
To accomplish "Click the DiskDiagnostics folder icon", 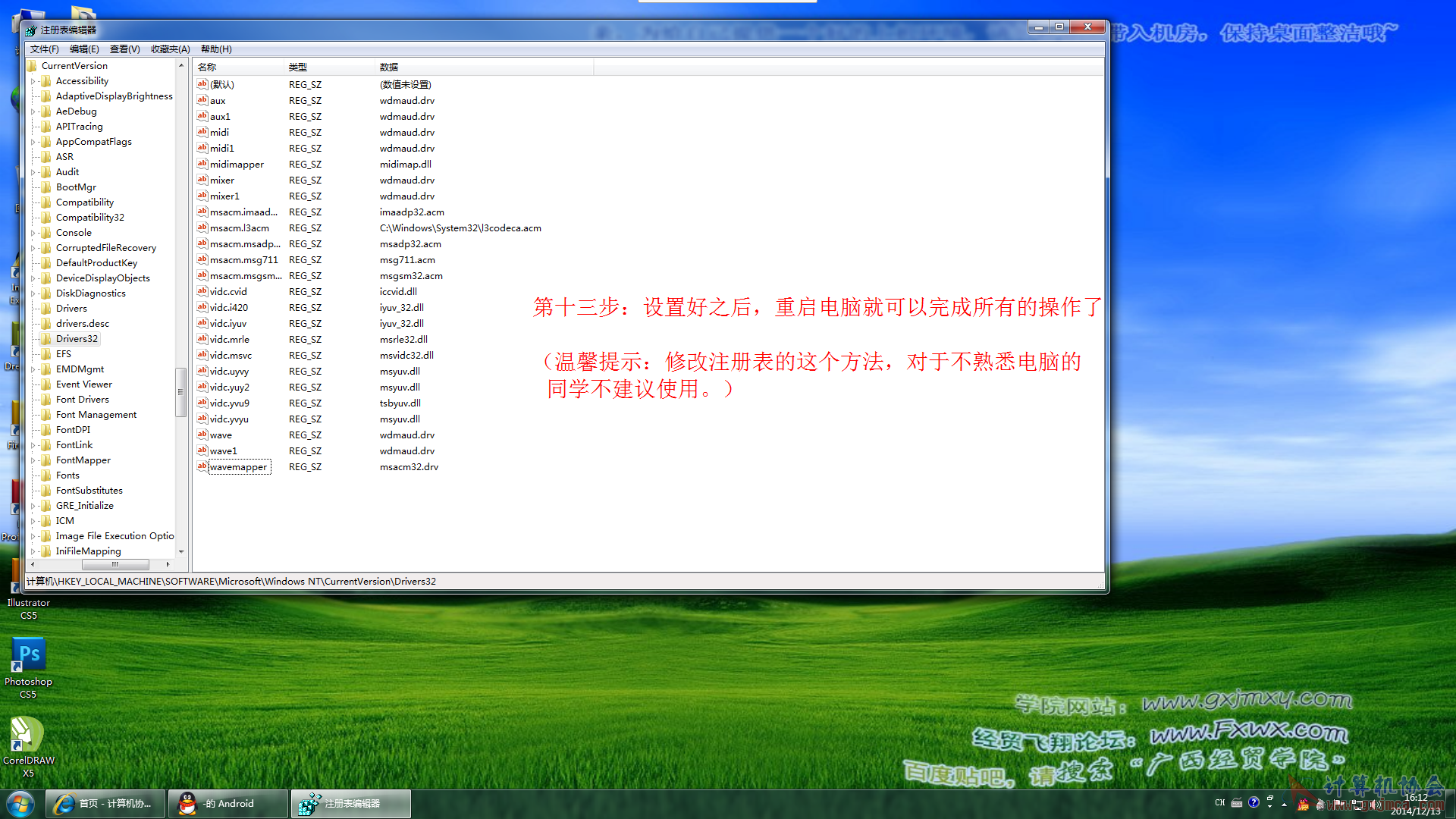I will (46, 293).
